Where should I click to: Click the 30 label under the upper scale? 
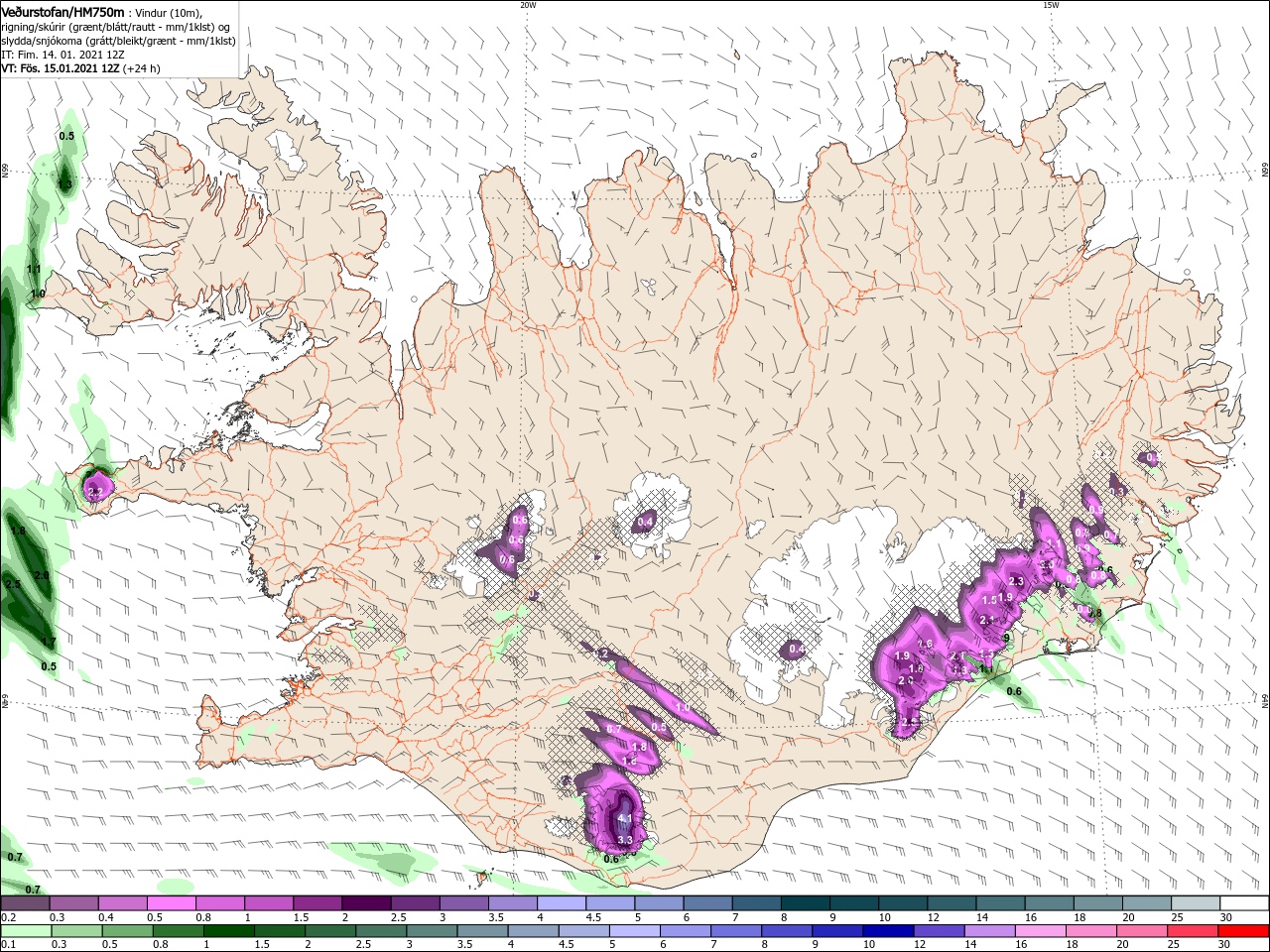tap(1226, 917)
